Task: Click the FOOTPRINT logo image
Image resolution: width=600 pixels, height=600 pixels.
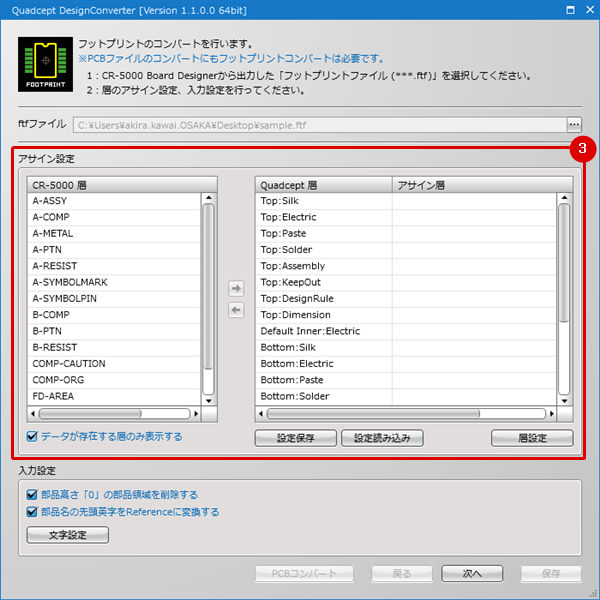Action: coord(45,64)
